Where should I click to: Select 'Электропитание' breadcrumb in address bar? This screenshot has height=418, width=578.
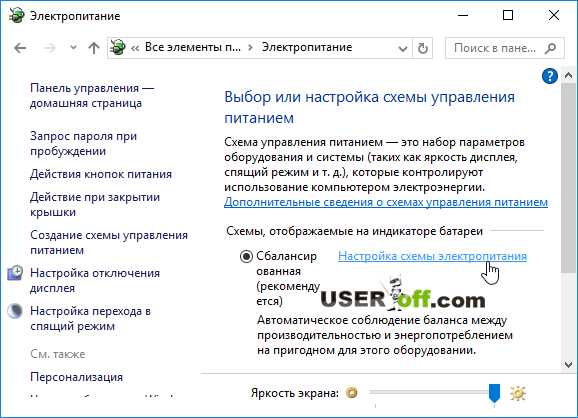(307, 47)
